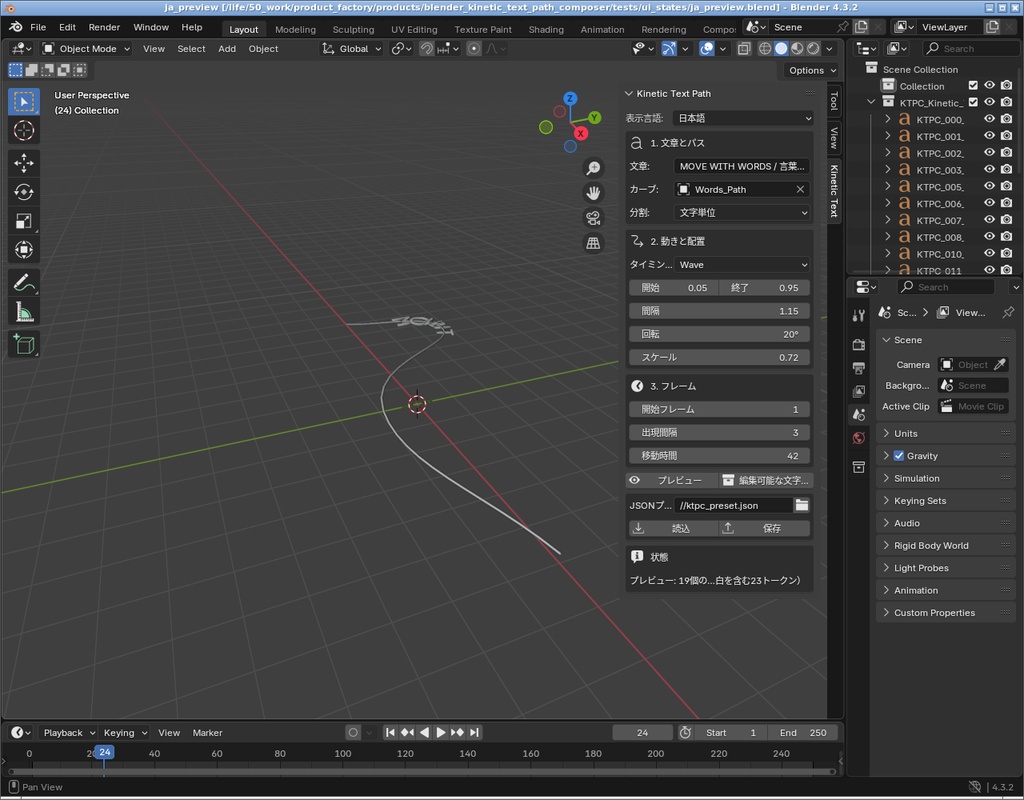Screen dimensions: 1024x800
Task: Open Object Mode dropdown
Action: tap(86, 49)
